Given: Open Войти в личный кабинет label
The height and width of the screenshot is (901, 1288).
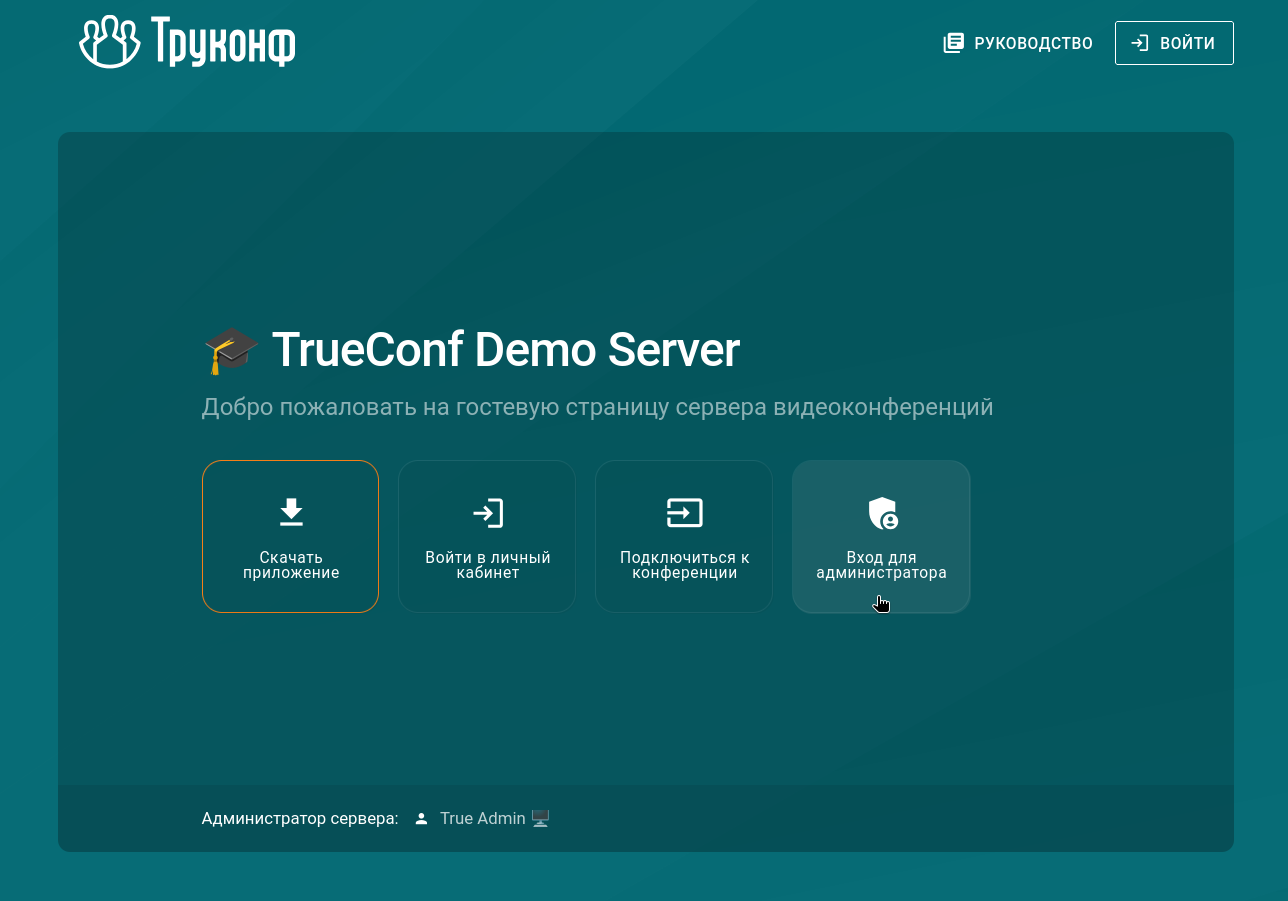Looking at the screenshot, I should 487,565.
